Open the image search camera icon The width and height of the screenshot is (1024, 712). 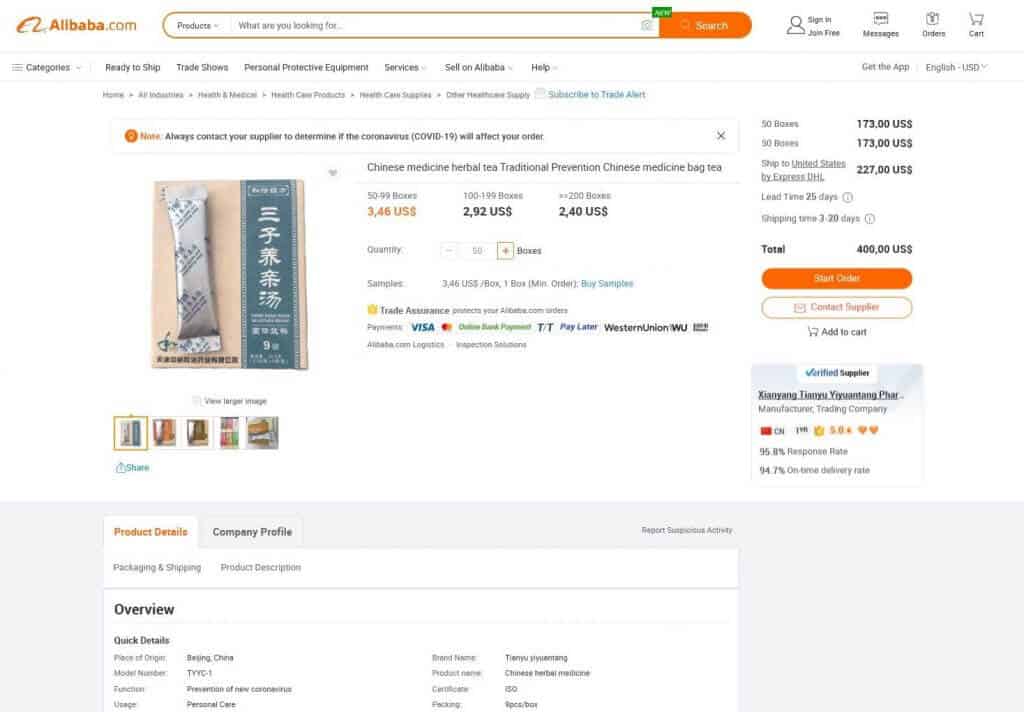tap(646, 25)
